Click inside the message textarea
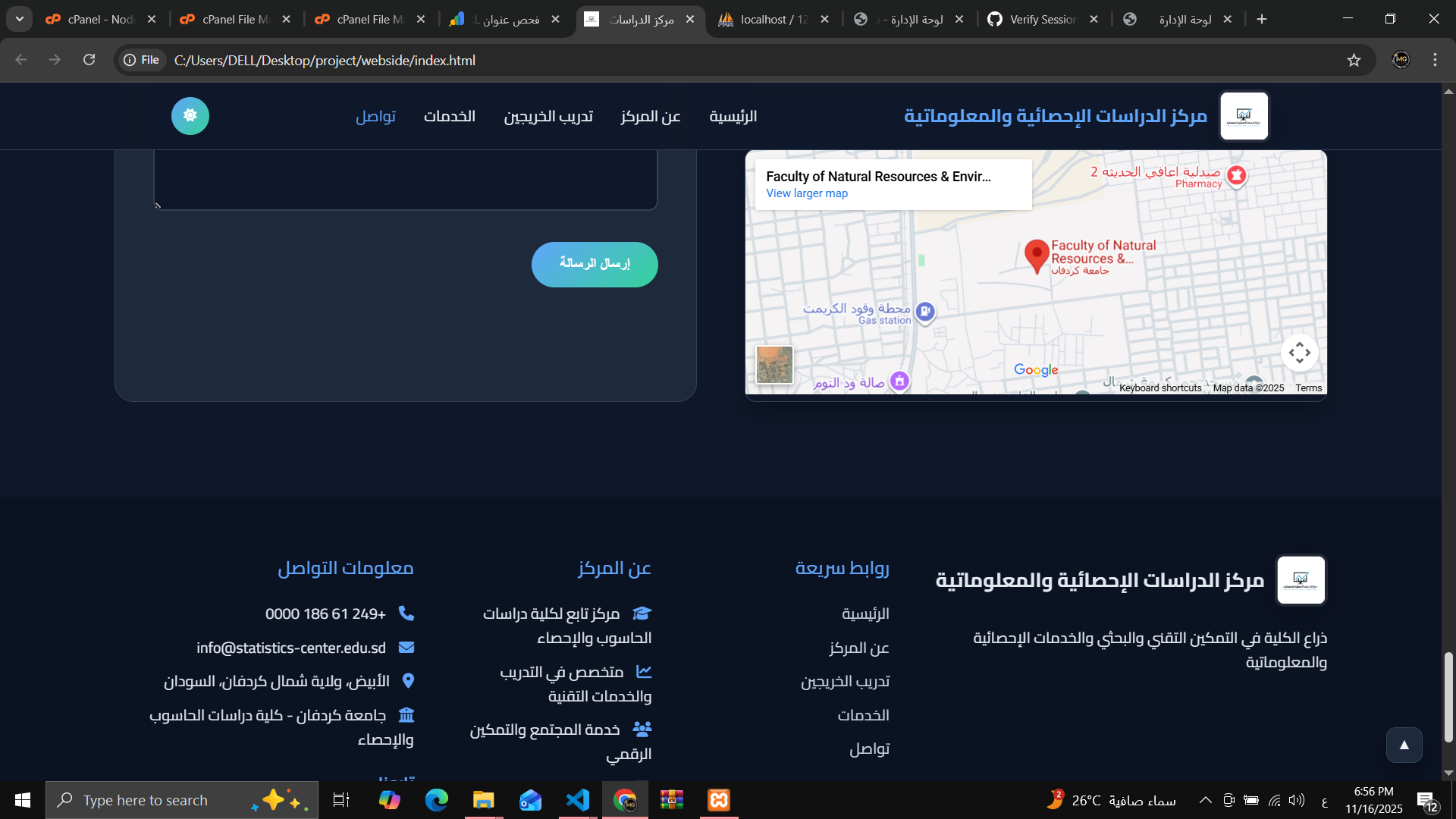The image size is (1456, 819). 405,179
